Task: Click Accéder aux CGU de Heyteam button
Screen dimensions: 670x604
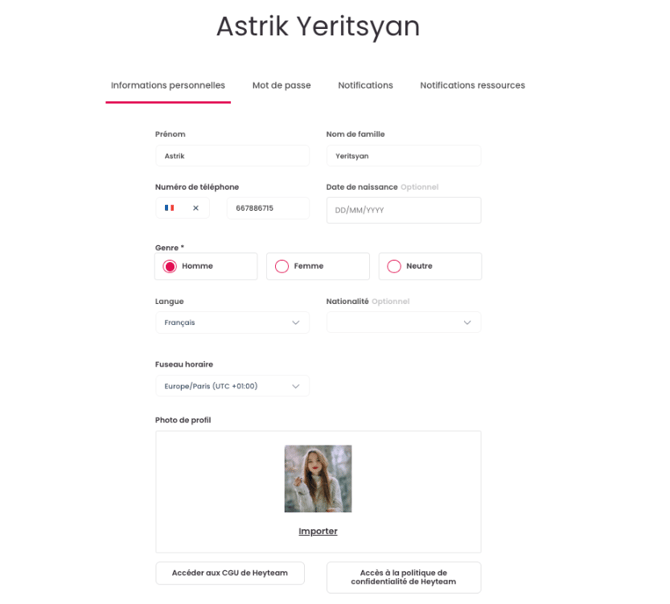Action: [x=230, y=573]
